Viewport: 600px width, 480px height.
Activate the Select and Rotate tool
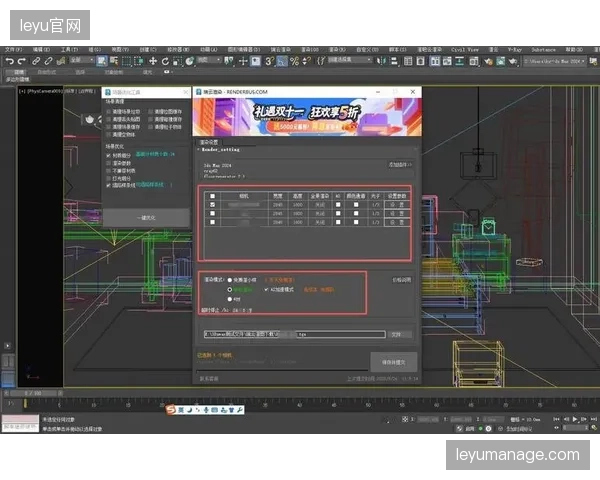coord(165,61)
